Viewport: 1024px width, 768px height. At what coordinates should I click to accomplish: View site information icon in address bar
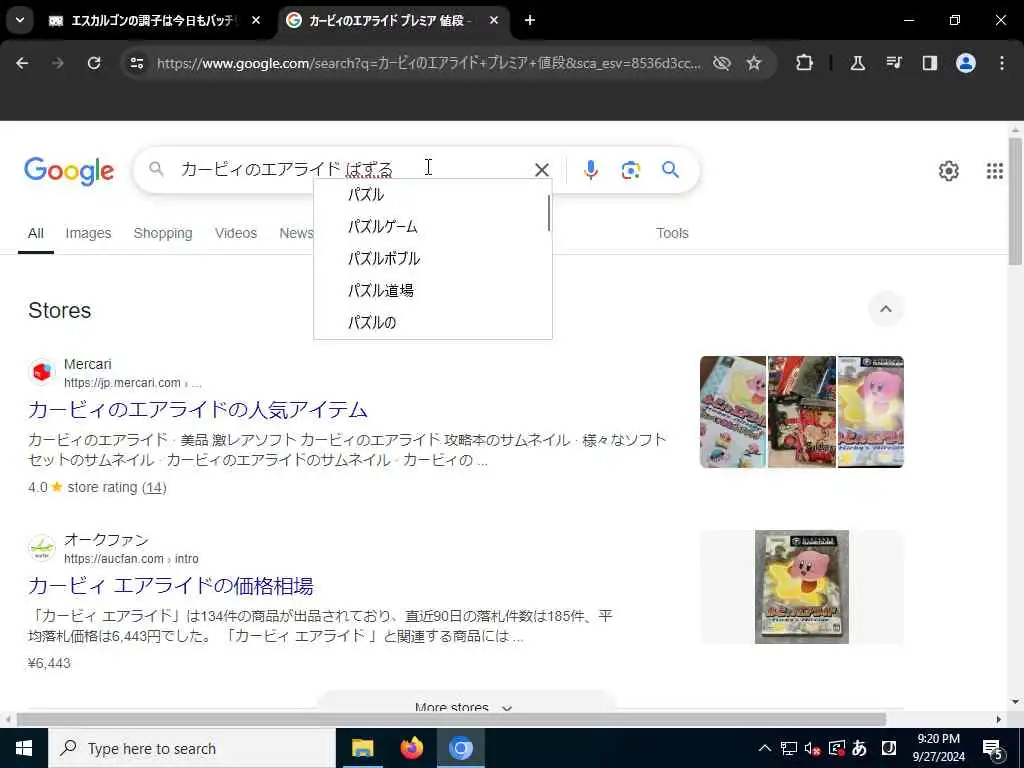[x=137, y=63]
